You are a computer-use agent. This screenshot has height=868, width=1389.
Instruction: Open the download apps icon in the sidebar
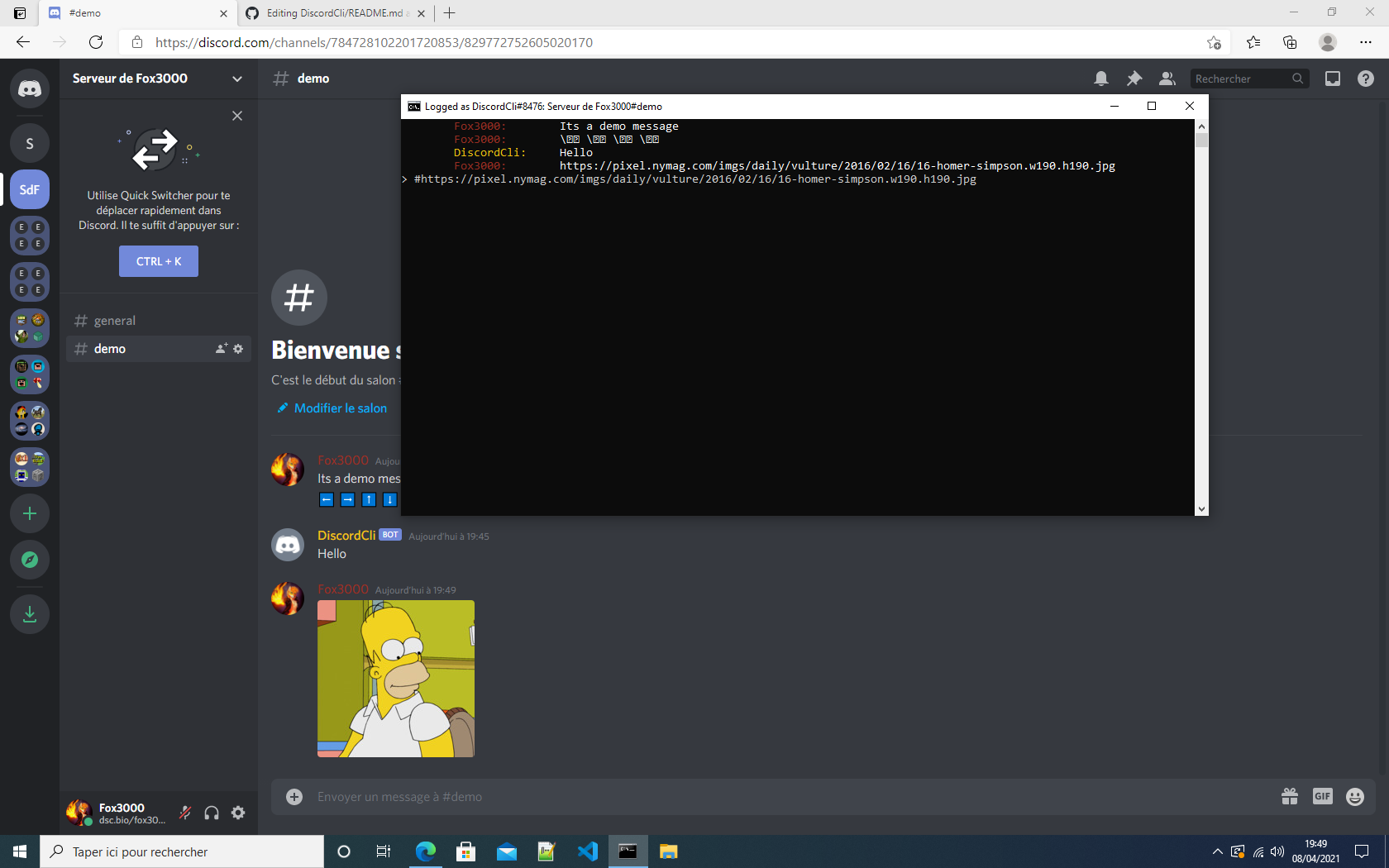(29, 614)
